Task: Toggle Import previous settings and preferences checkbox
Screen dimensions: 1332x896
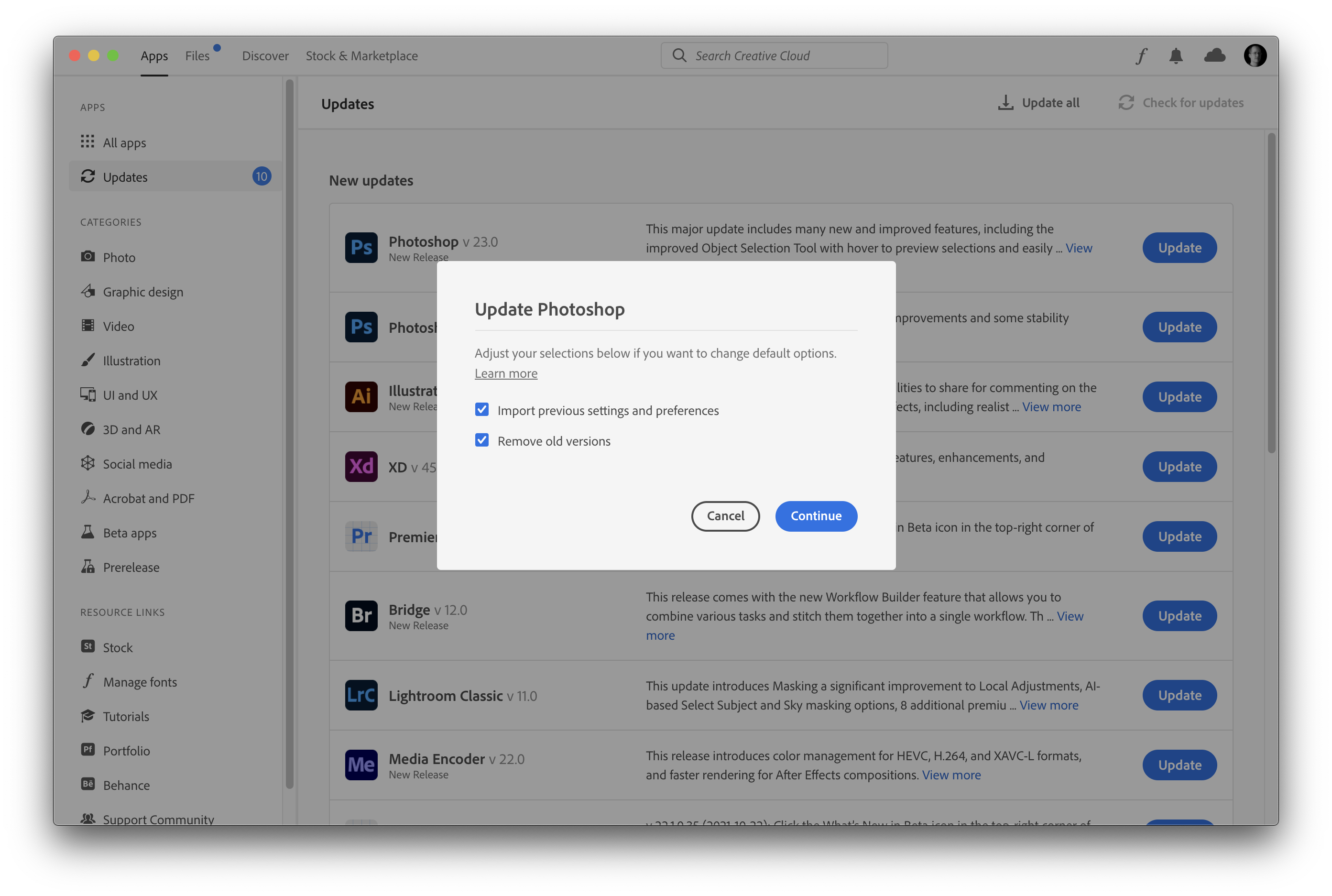Action: point(481,409)
